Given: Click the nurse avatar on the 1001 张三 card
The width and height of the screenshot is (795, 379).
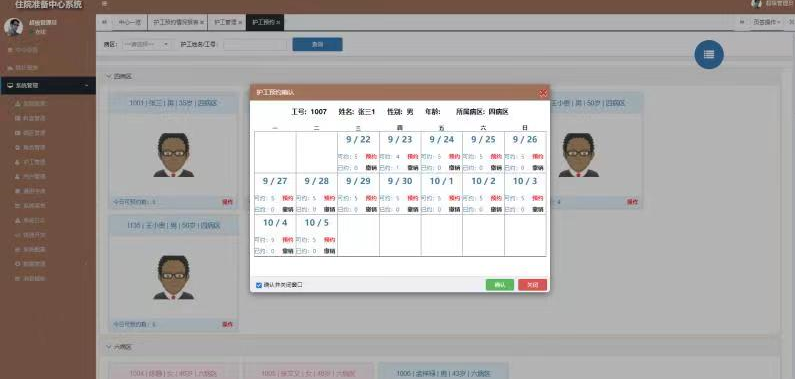Looking at the screenshot, I should 173,155.
